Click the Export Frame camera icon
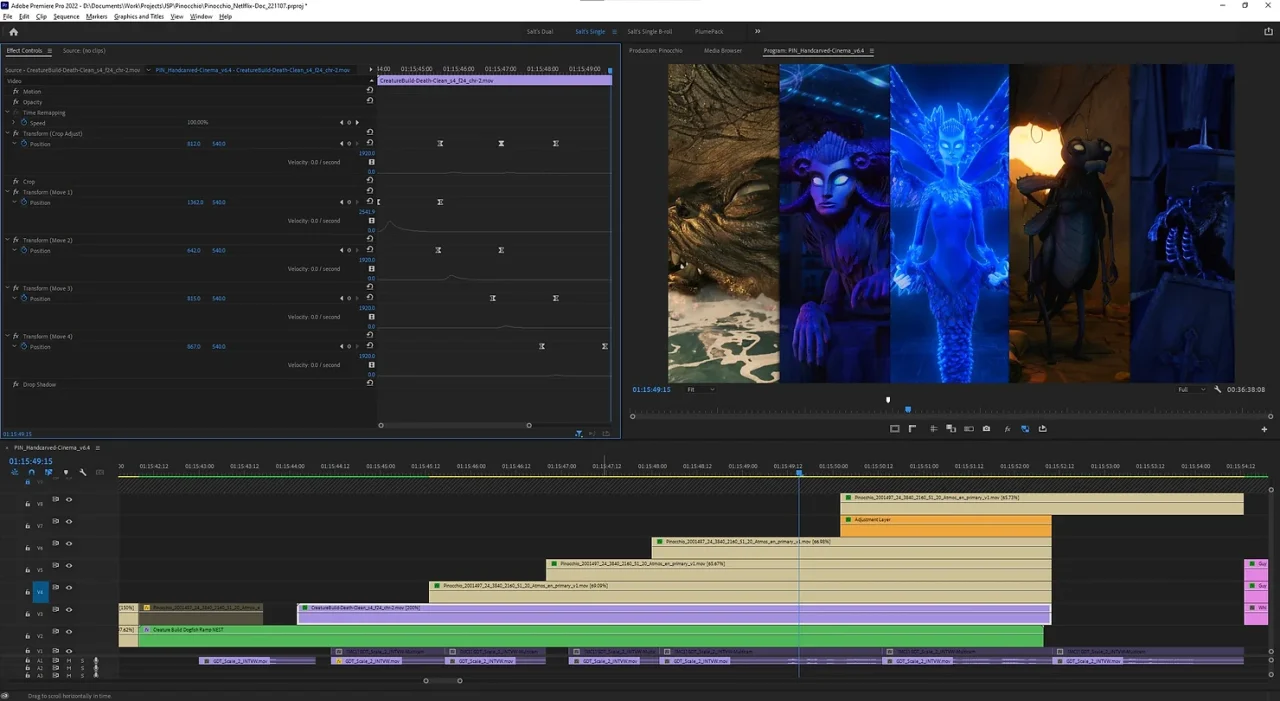 [986, 429]
